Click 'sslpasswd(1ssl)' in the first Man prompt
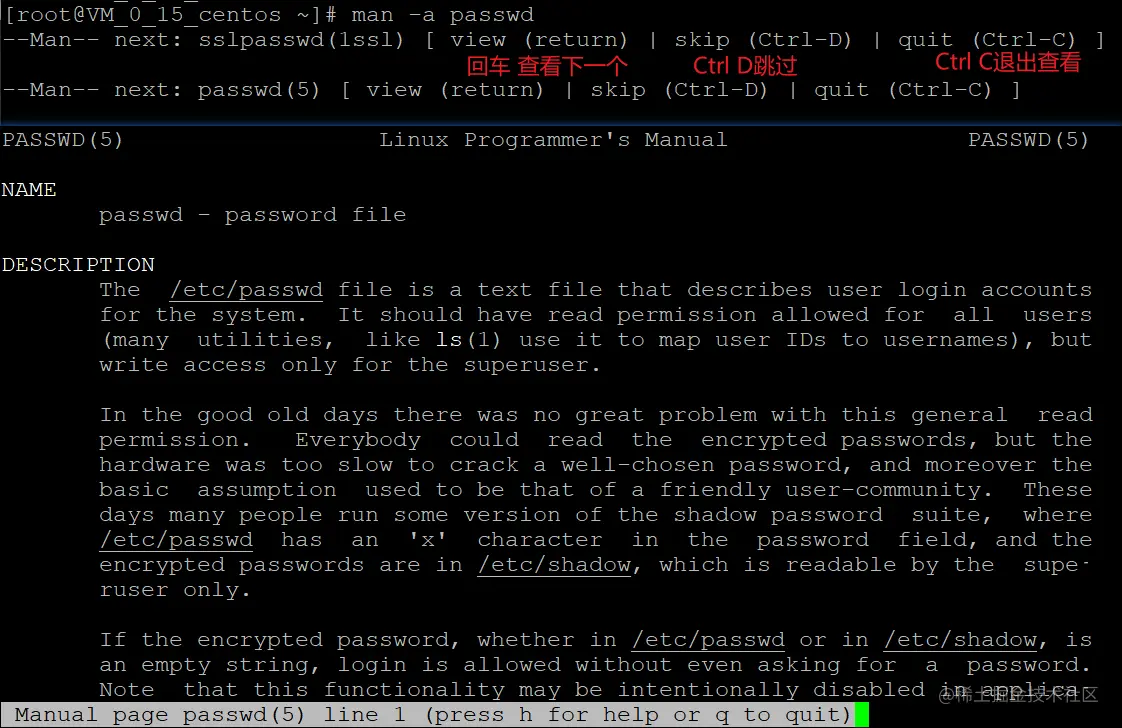This screenshot has width=1122, height=728. (x=301, y=39)
